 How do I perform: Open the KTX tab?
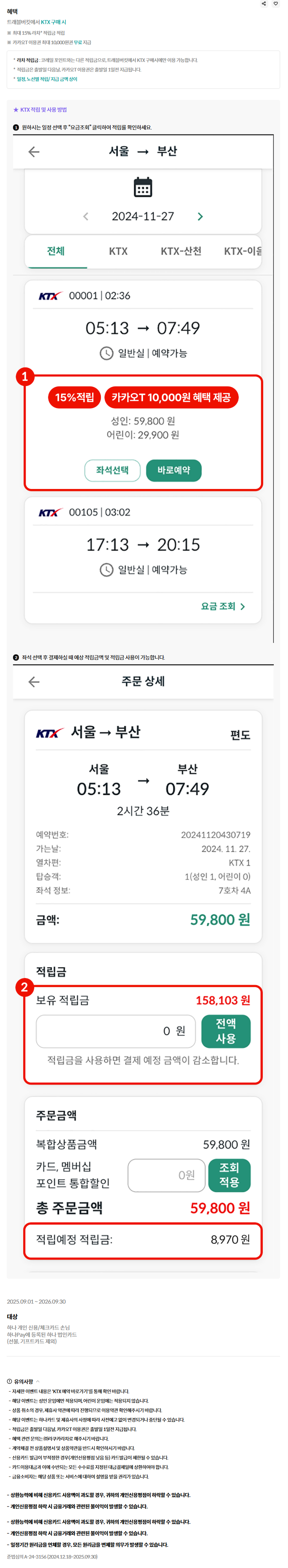pos(119,251)
